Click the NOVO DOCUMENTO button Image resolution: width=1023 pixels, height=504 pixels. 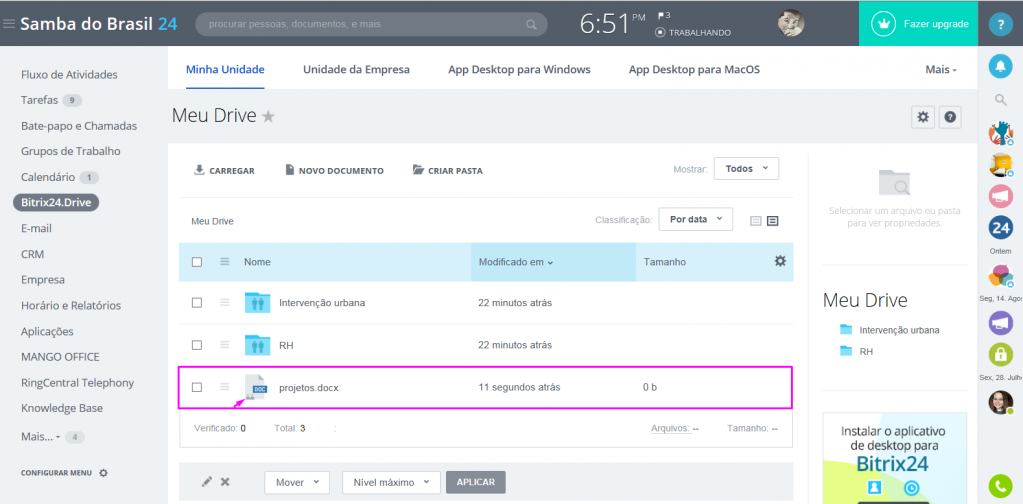(335, 171)
